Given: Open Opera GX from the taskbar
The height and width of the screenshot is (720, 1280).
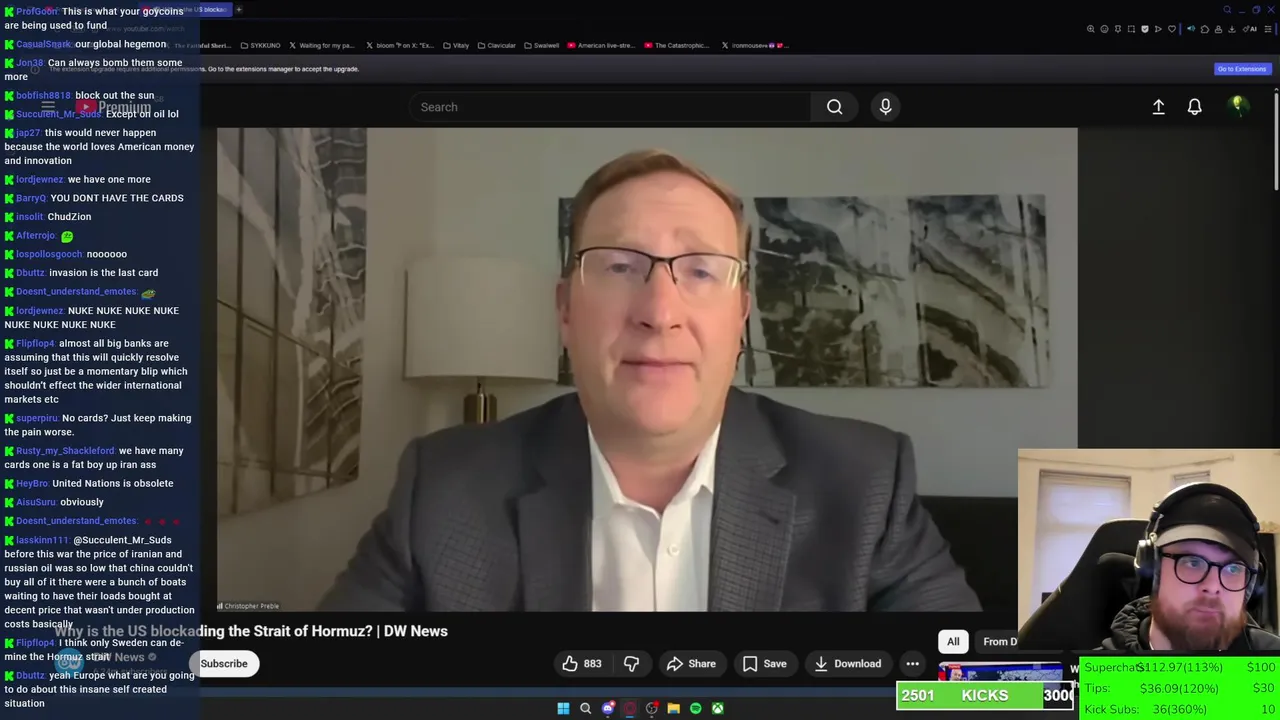Looking at the screenshot, I should (629, 708).
